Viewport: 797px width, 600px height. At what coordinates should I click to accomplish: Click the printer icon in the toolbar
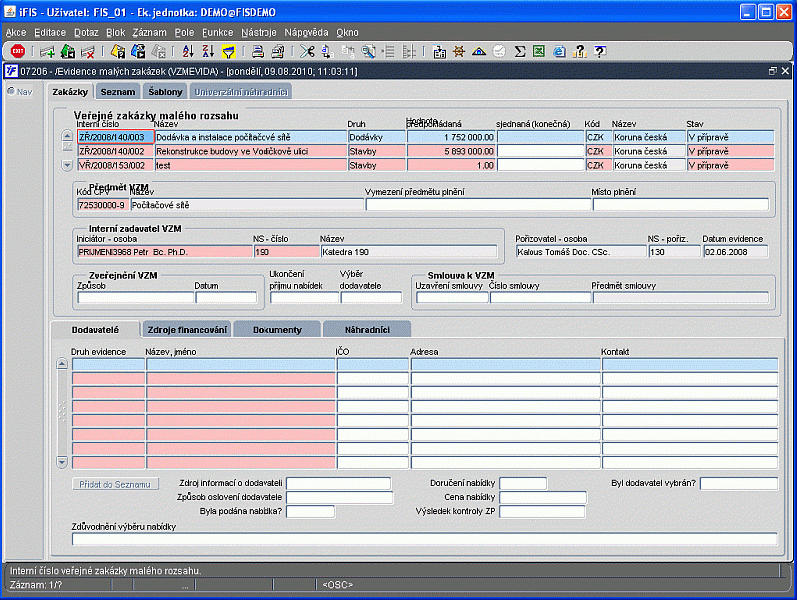pyautogui.click(x=257, y=51)
